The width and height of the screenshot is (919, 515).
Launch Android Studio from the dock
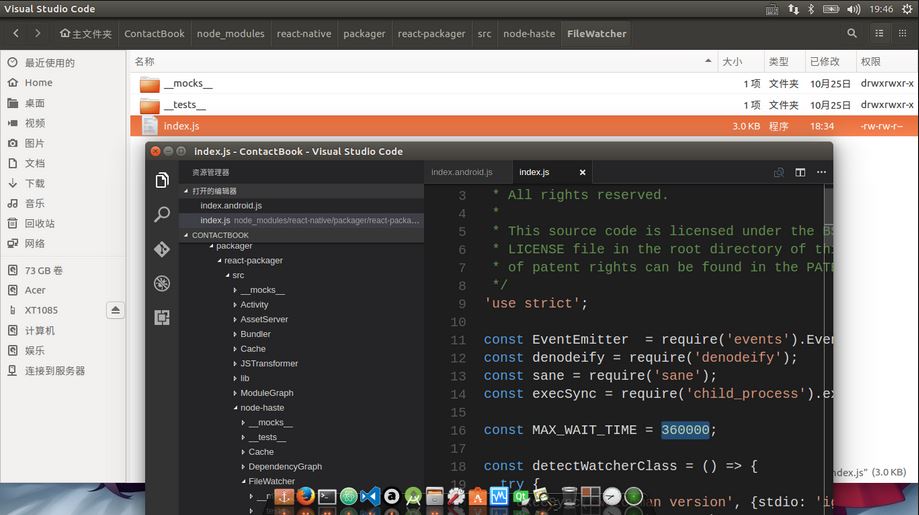click(x=413, y=497)
